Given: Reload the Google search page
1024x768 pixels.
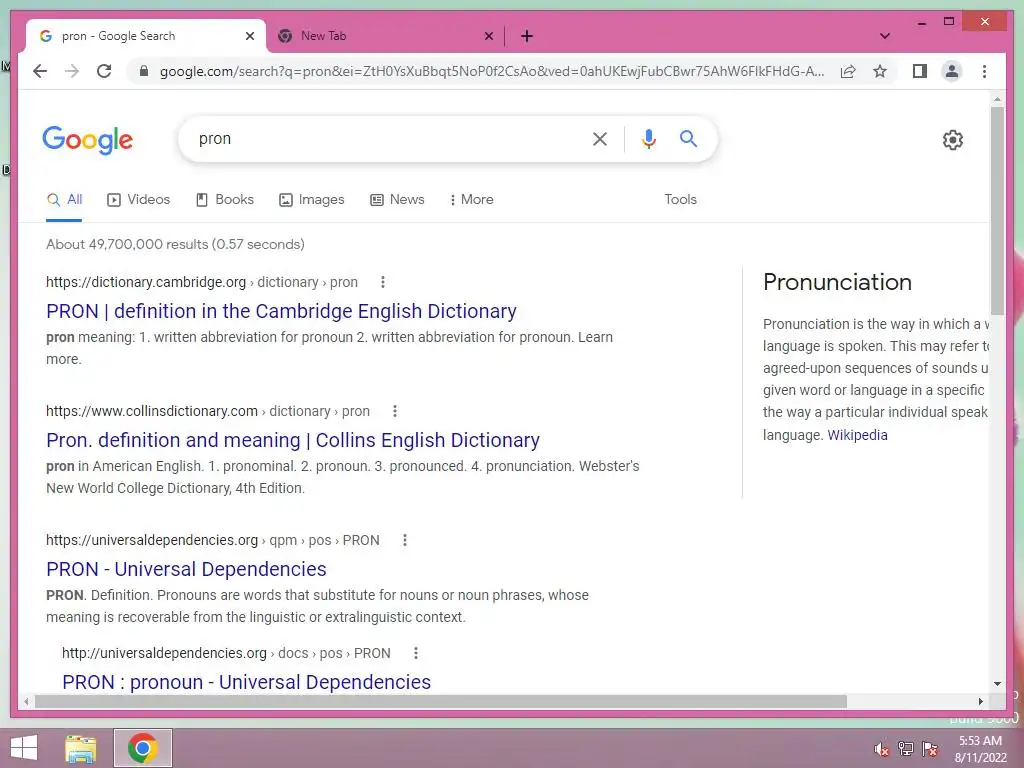Looking at the screenshot, I should pos(104,71).
